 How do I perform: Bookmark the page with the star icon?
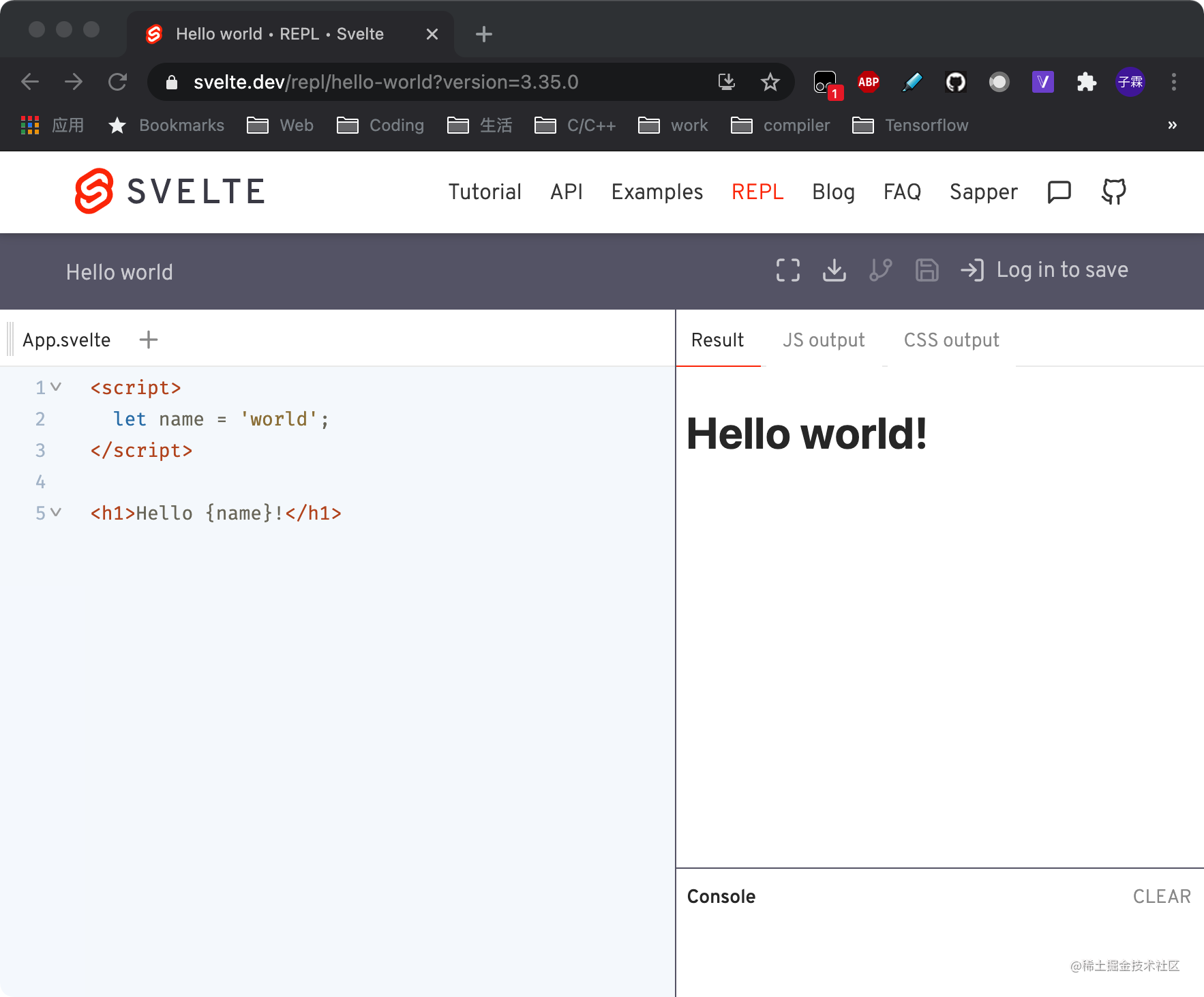pyautogui.click(x=770, y=82)
